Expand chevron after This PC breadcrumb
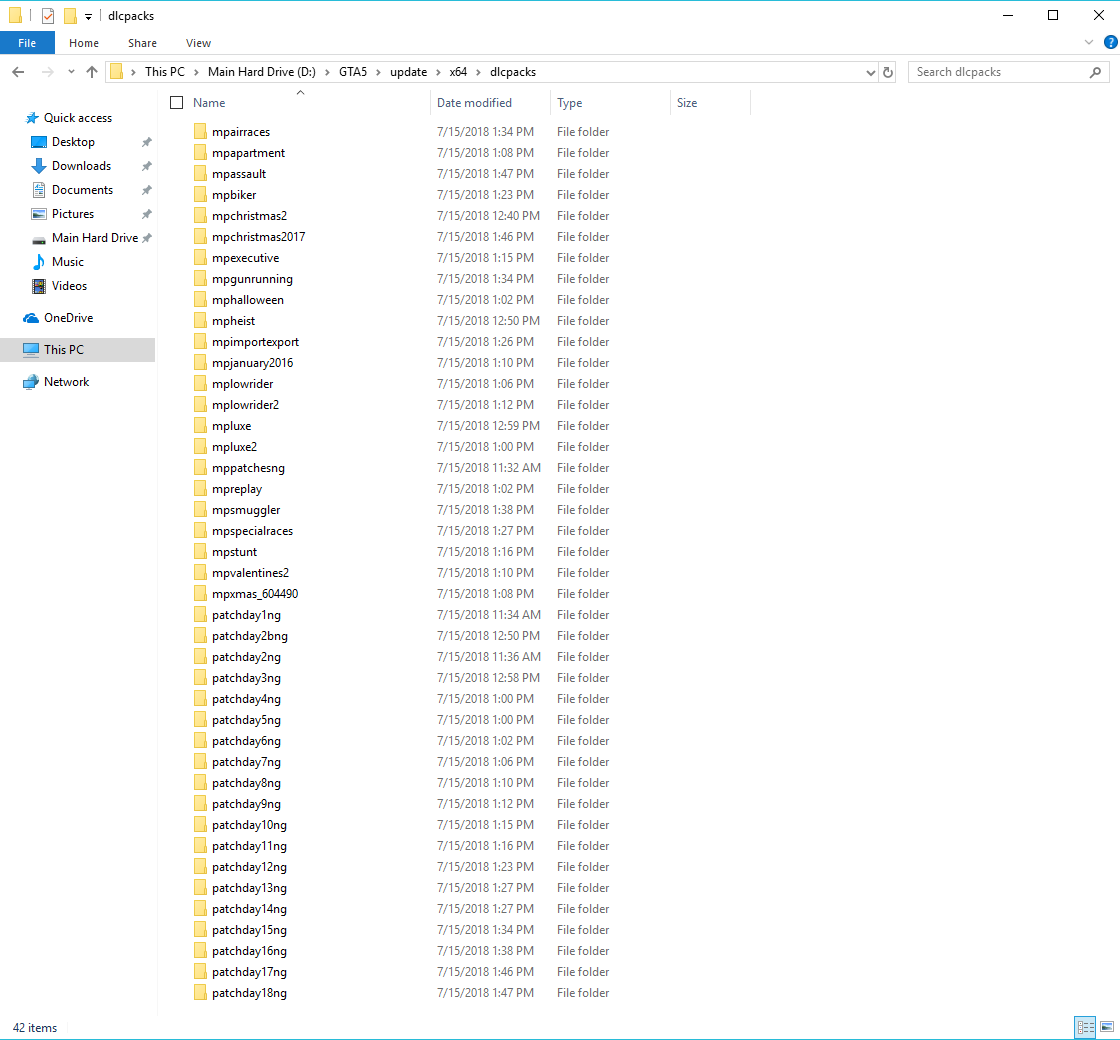The image size is (1120, 1040). [x=196, y=72]
